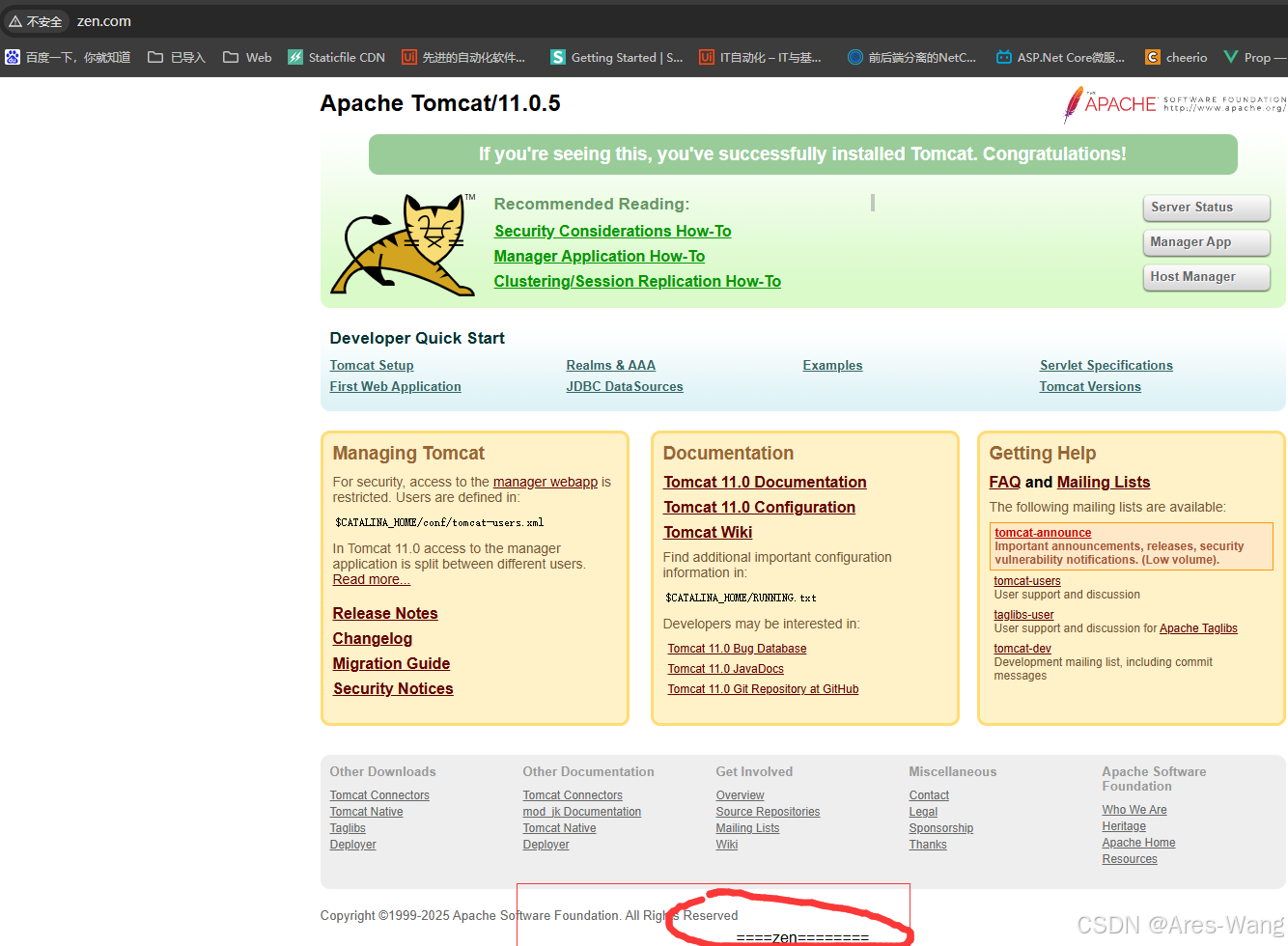Open the Heritage link

[1124, 826]
